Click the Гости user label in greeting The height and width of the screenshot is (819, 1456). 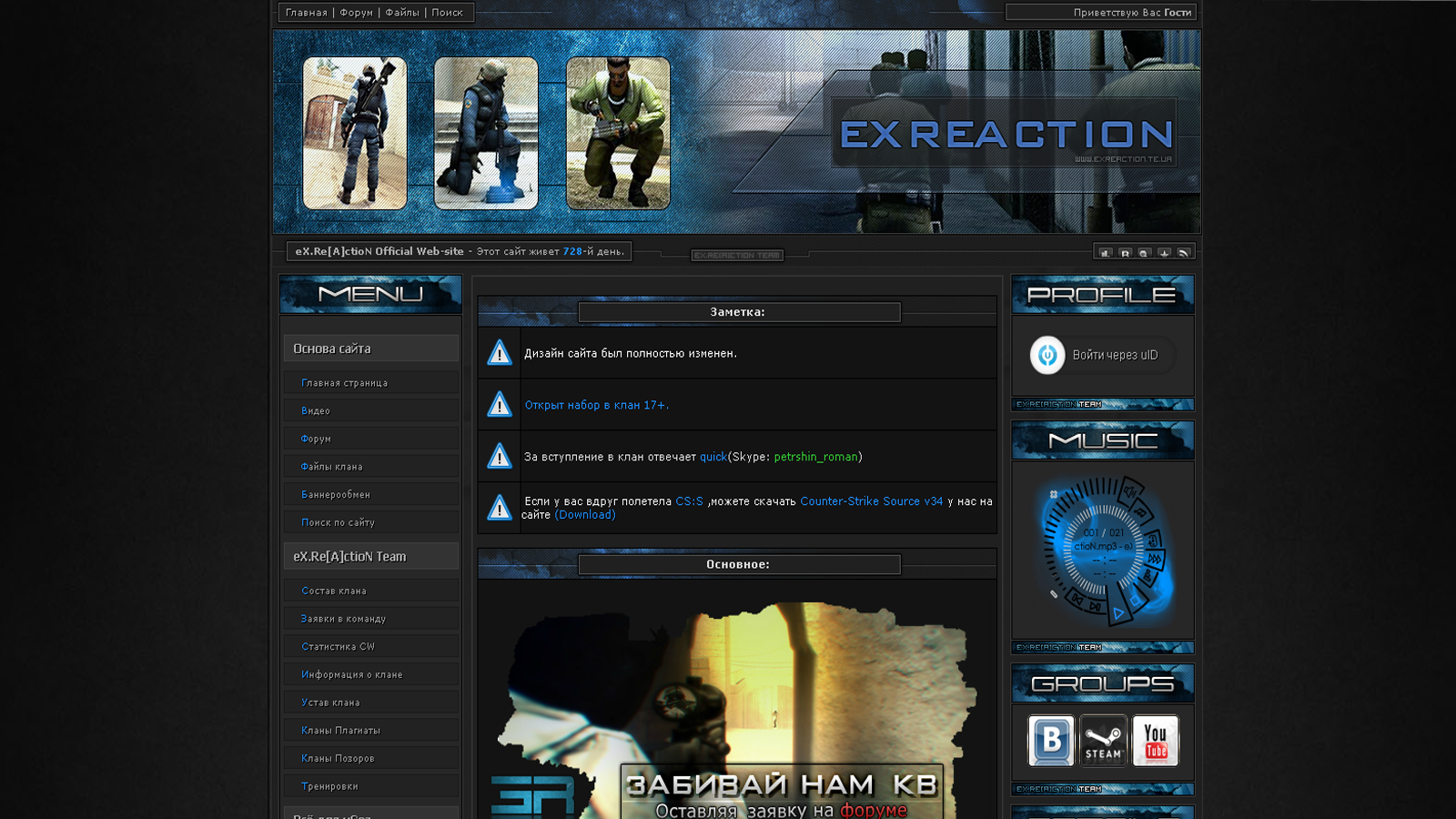pyautogui.click(x=1178, y=13)
